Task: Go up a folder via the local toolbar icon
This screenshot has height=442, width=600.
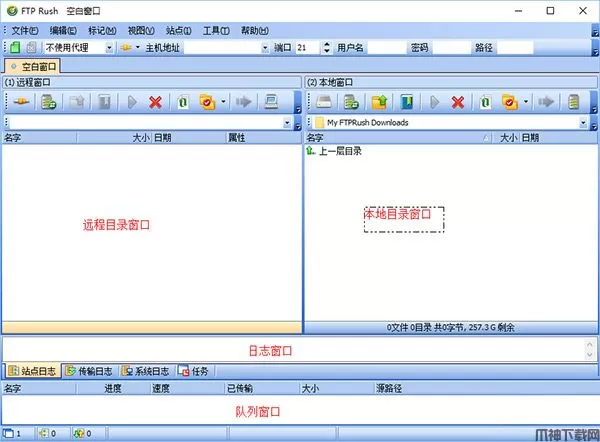Action: (379, 102)
